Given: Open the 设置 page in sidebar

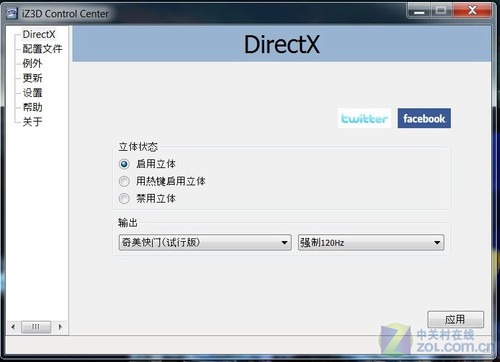Looking at the screenshot, I should [x=32, y=93].
